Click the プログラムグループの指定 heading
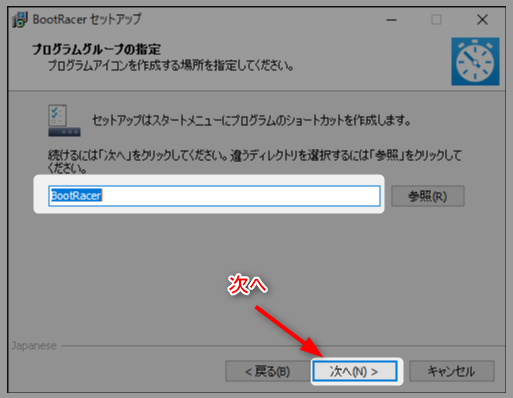 pos(97,49)
